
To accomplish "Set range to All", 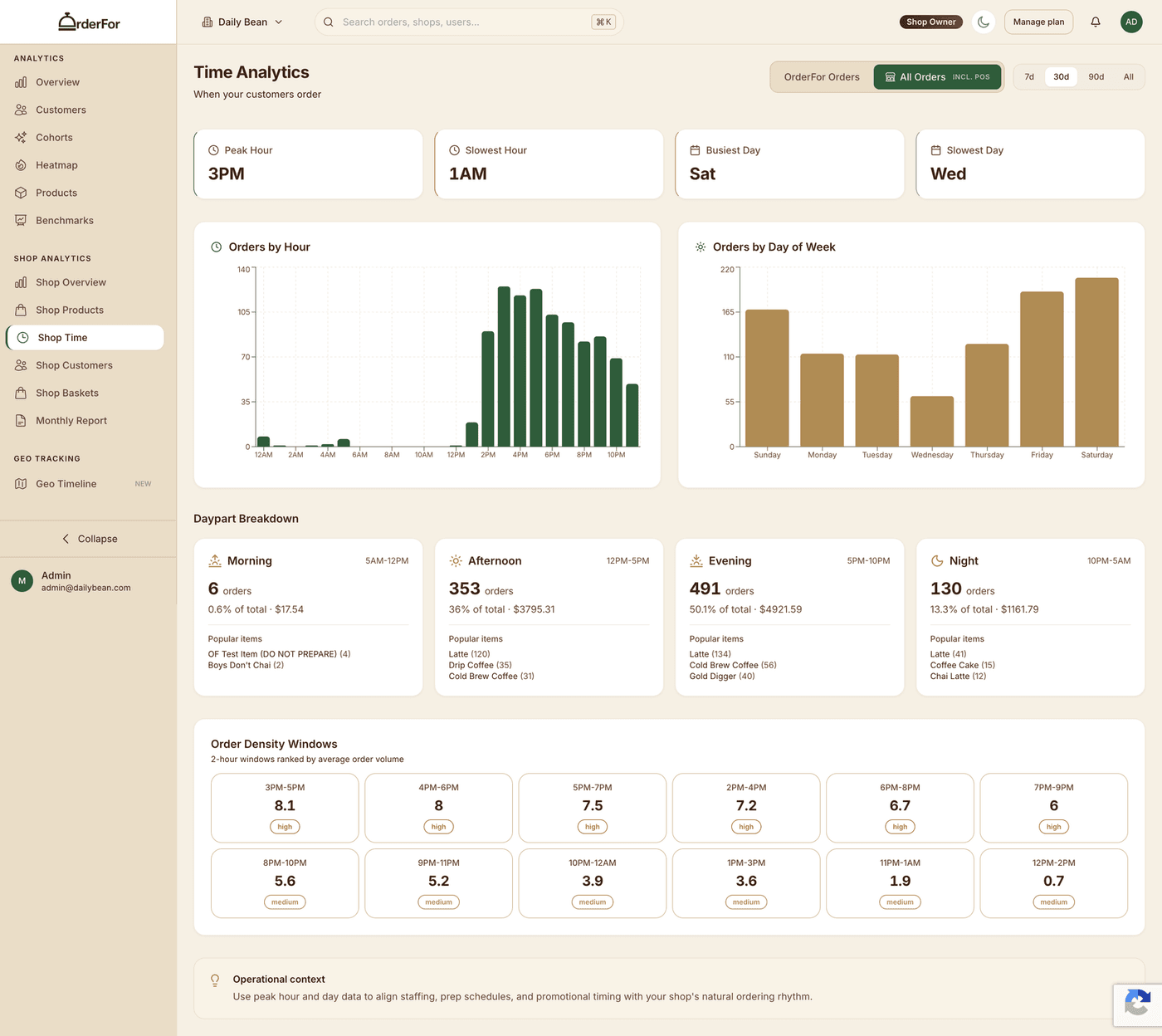I will pyautogui.click(x=1128, y=77).
